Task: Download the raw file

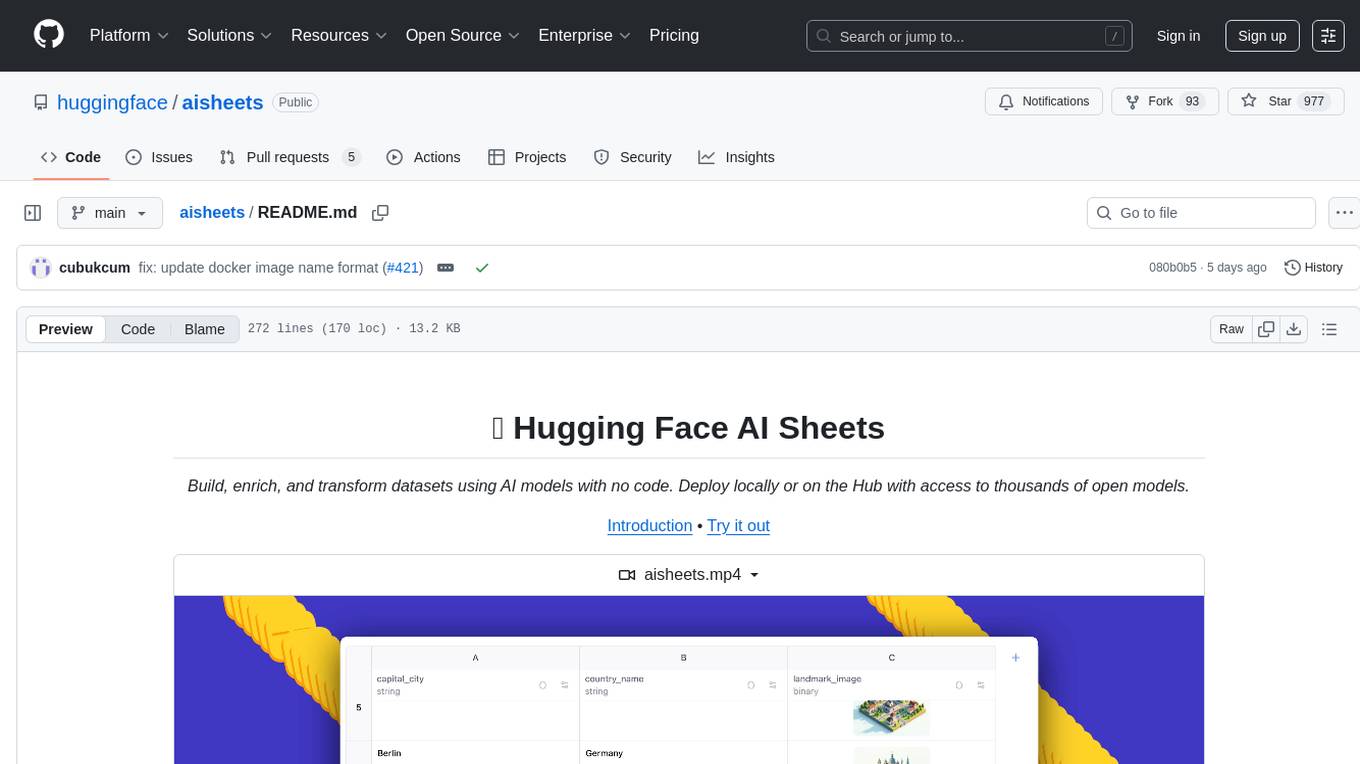Action: click(x=1294, y=329)
